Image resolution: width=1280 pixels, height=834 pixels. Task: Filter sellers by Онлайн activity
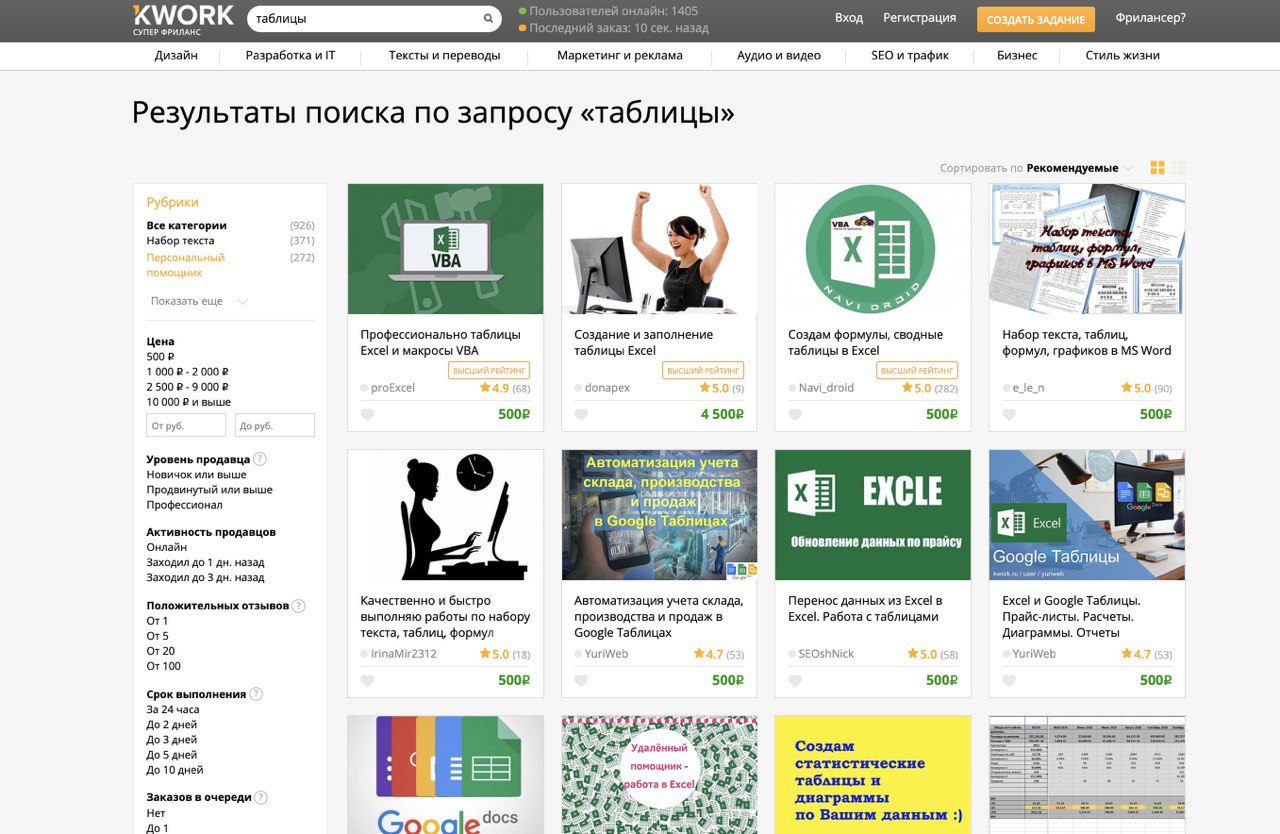166,548
